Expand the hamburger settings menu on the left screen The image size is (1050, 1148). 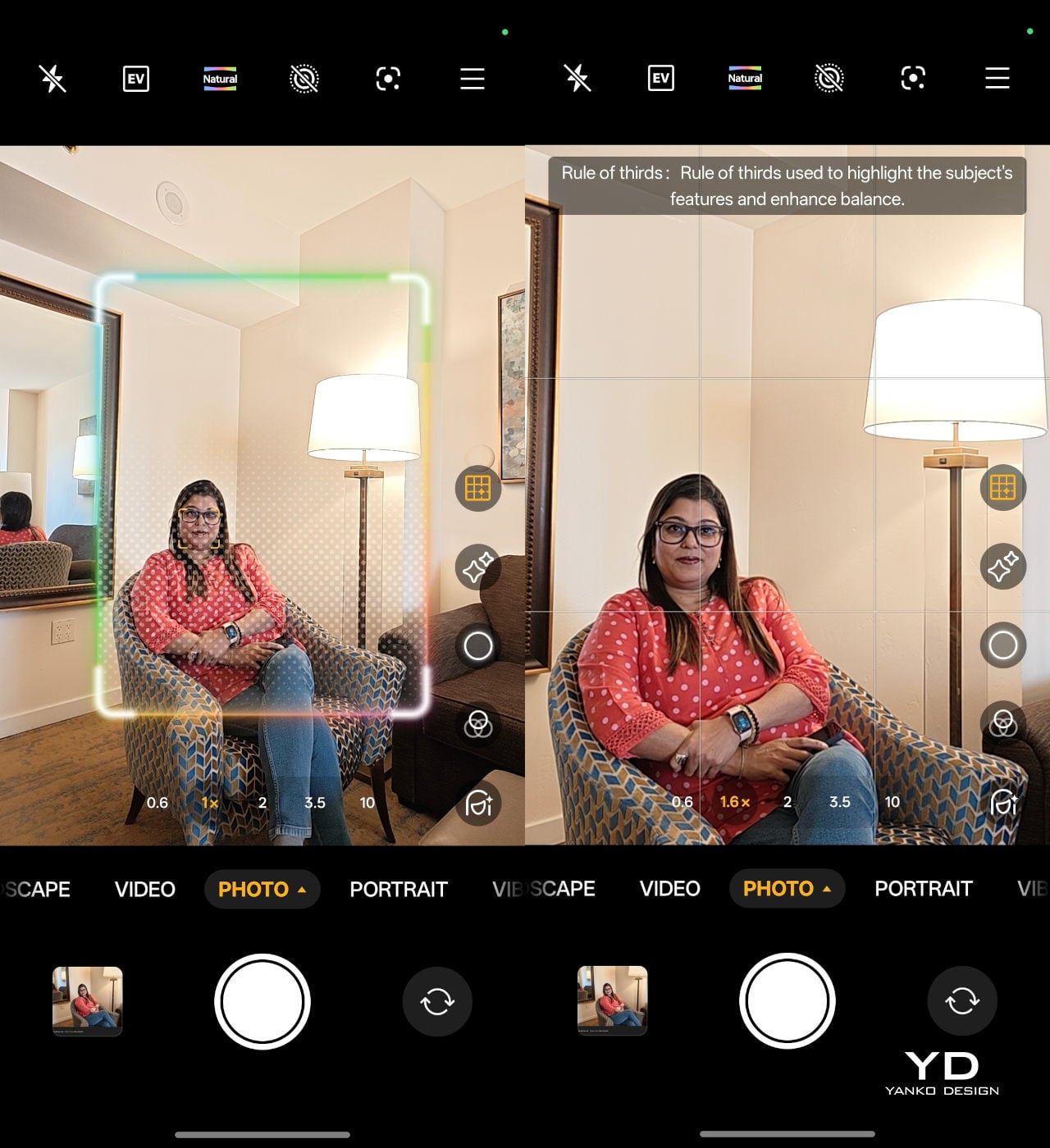pyautogui.click(x=472, y=79)
